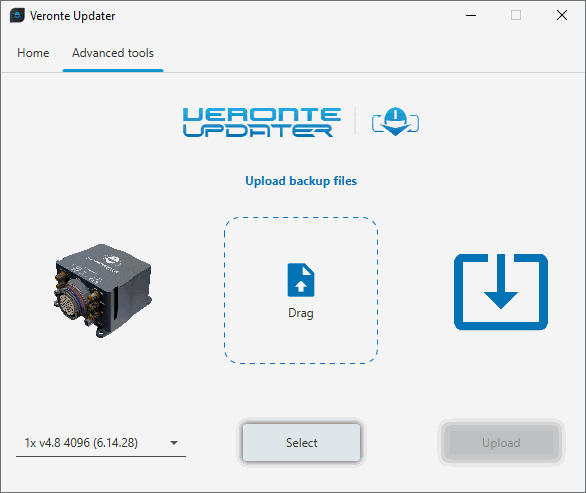Click the Drag label in drop area
Image resolution: width=586 pixels, height=493 pixels.
[x=301, y=313]
